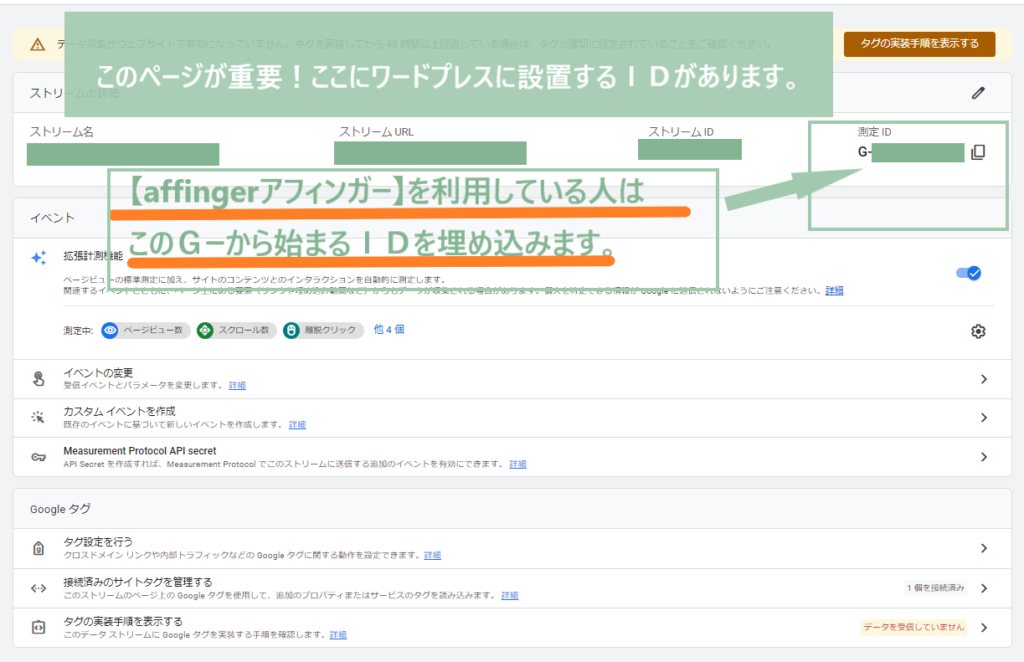The width and height of the screenshot is (1024, 662).
Task: Click the pencil icon to edit stream details
Action: [x=978, y=93]
